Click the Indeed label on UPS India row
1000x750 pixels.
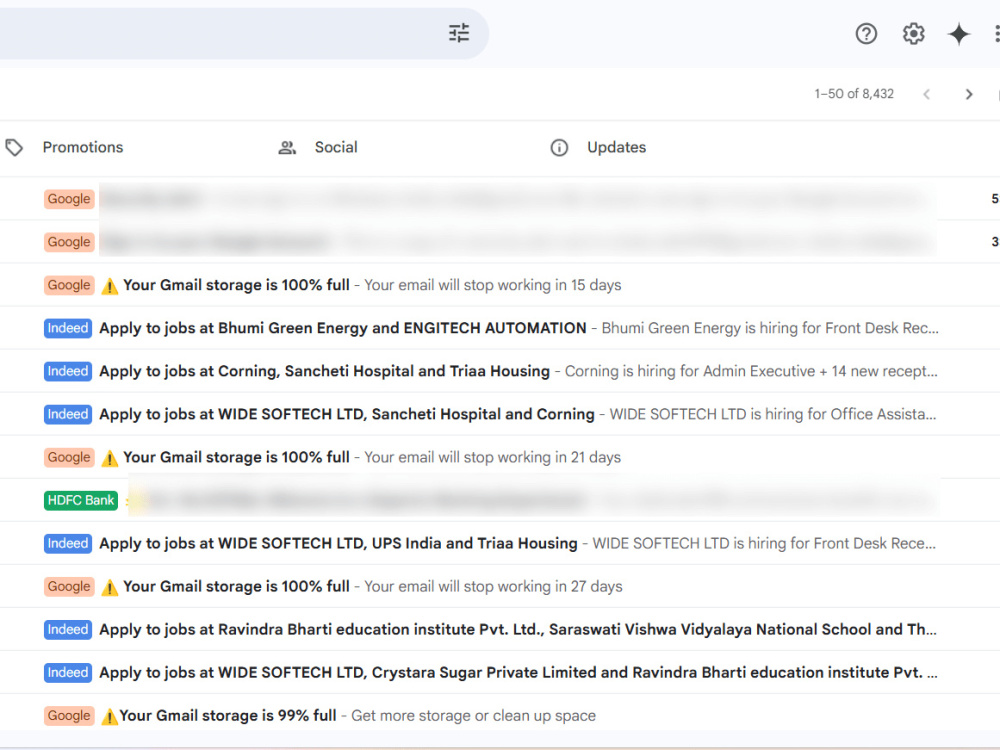click(x=68, y=543)
